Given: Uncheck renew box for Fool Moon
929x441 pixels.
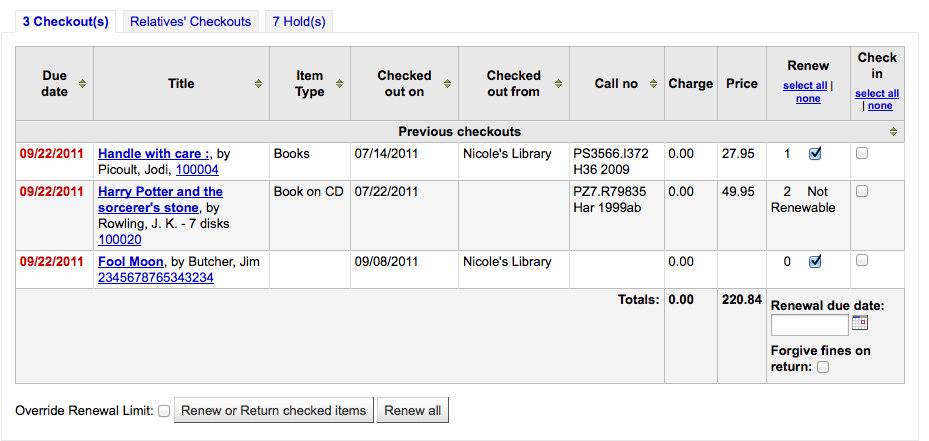Looking at the screenshot, I should click(x=815, y=261).
